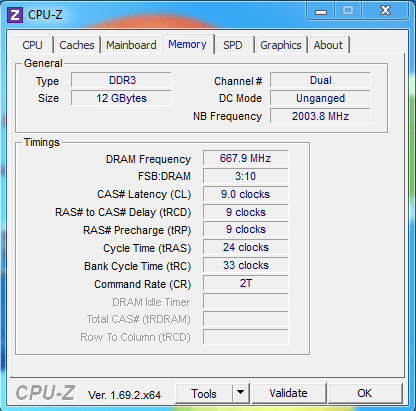Click the empty Row To Column field
The height and width of the screenshot is (411, 416).
pyautogui.click(x=246, y=337)
